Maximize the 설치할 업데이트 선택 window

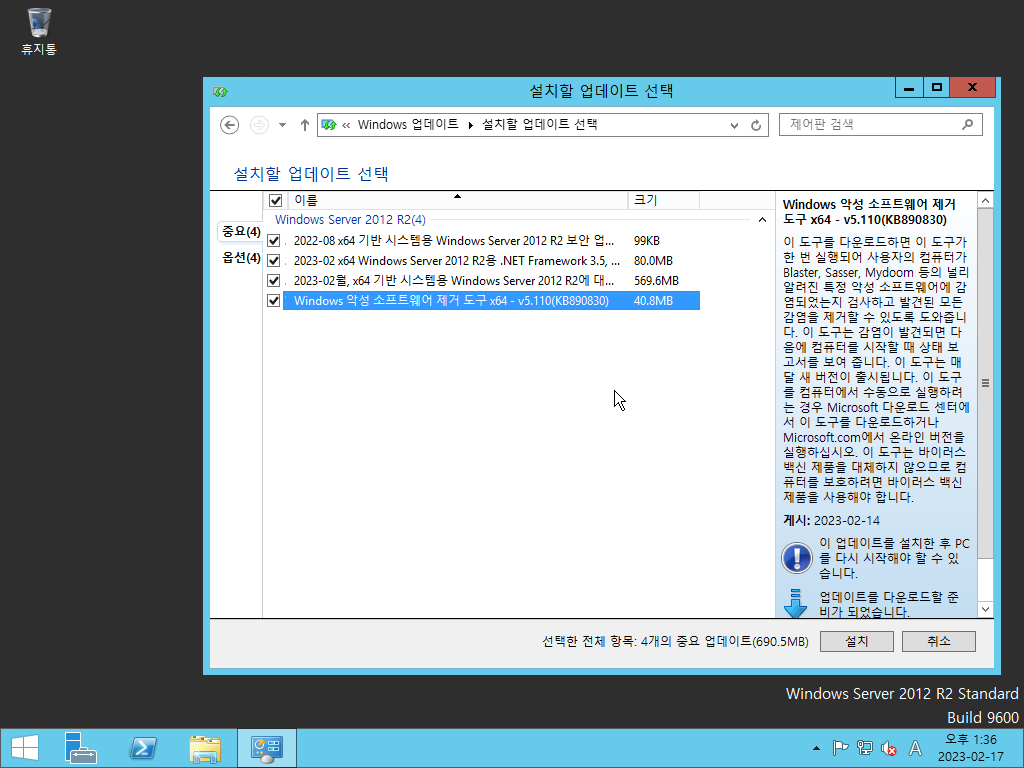click(936, 88)
